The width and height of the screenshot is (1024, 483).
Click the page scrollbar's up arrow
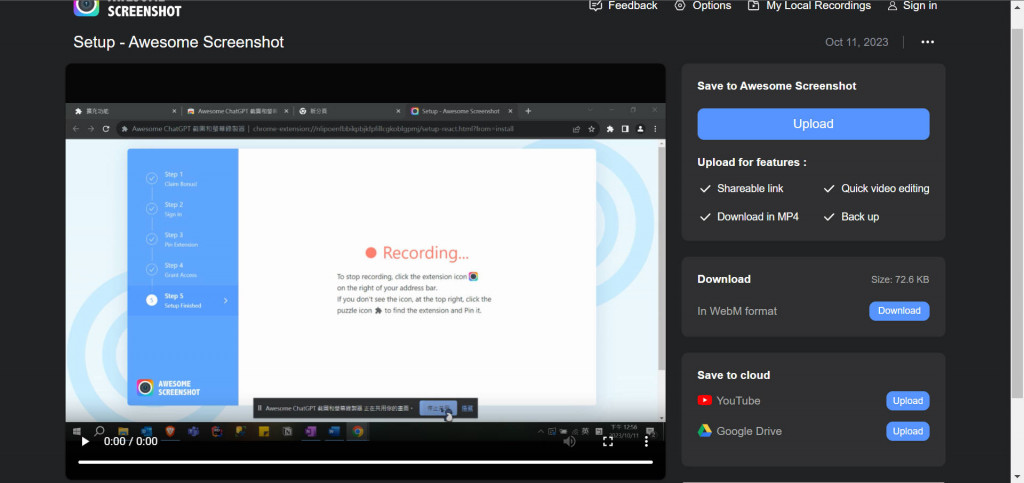(1017, 7)
